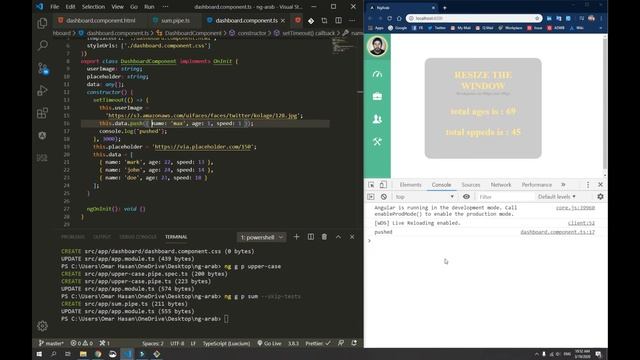The height and width of the screenshot is (360, 640).
Task: Toggle DevTools device toolbar
Action: (383, 185)
